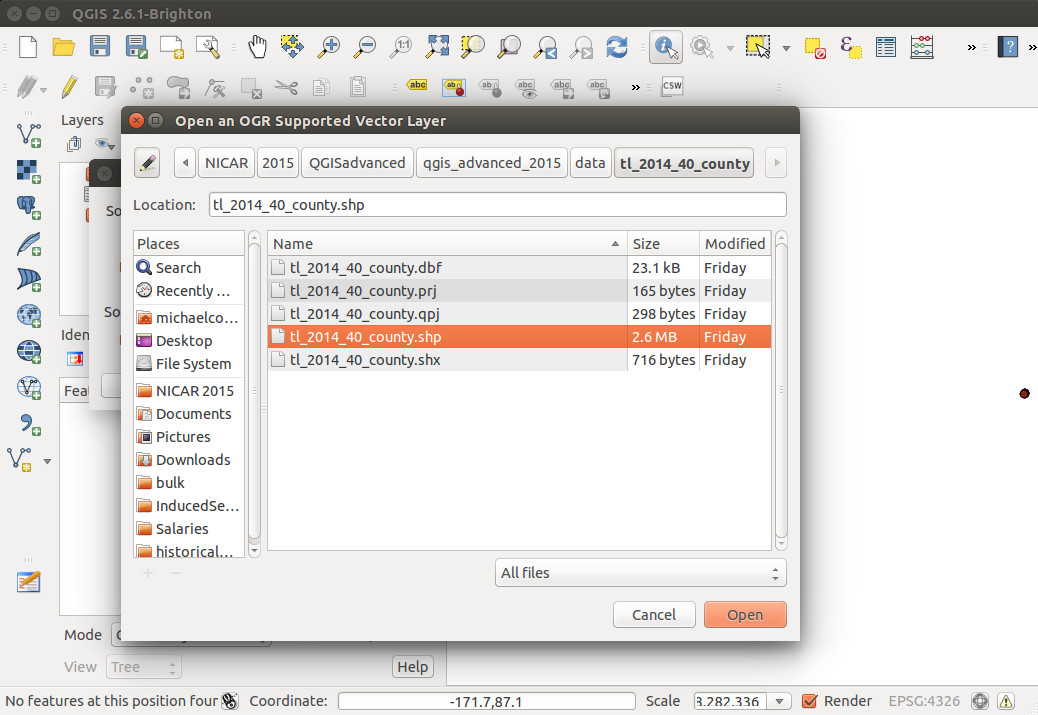Navigate to the 2015 path folder
This screenshot has width=1038, height=715.
(x=277, y=163)
